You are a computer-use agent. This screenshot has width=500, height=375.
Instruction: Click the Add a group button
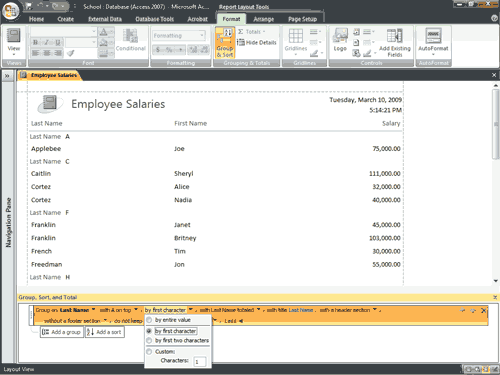[x=62, y=332]
